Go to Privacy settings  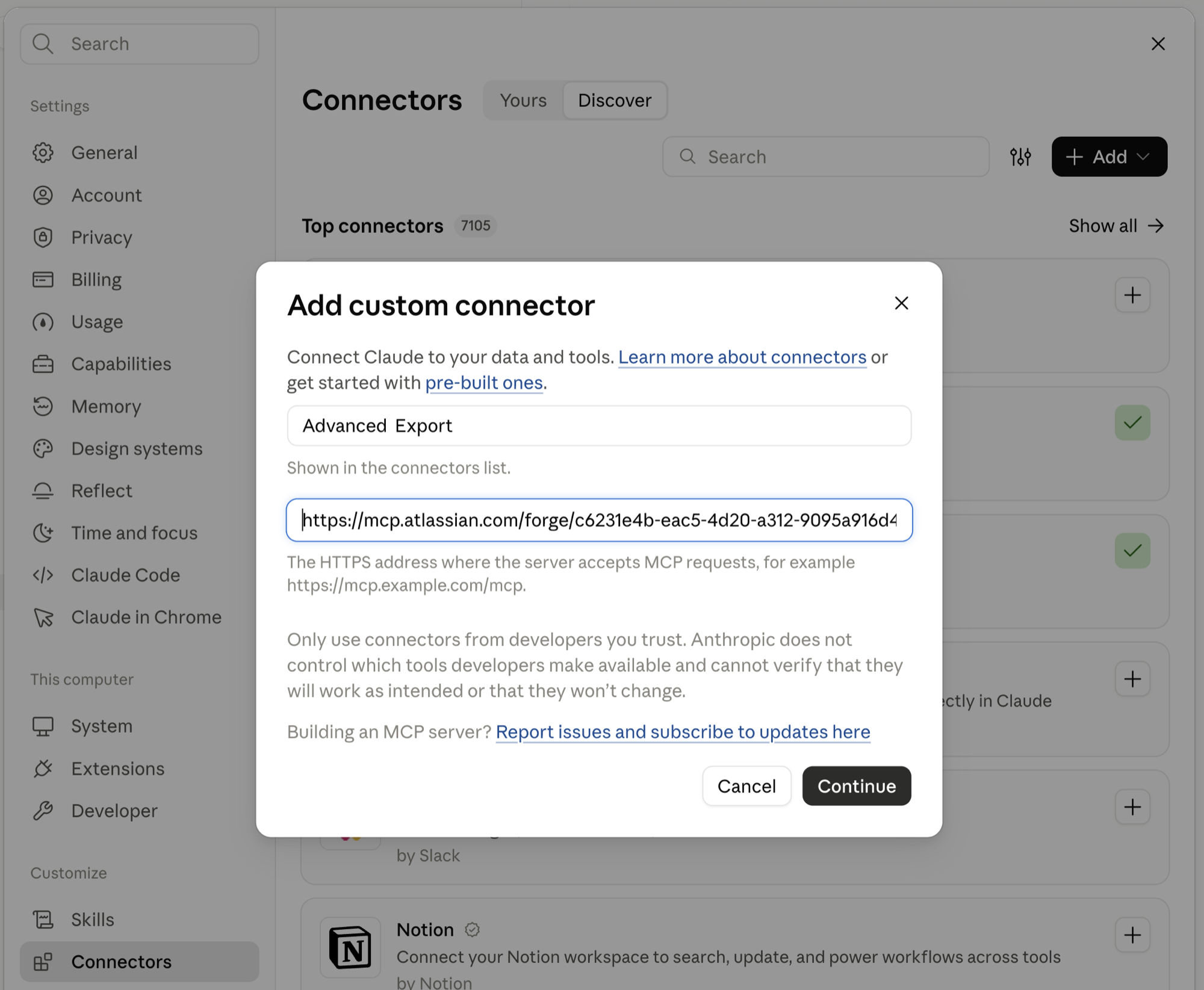tap(139, 237)
